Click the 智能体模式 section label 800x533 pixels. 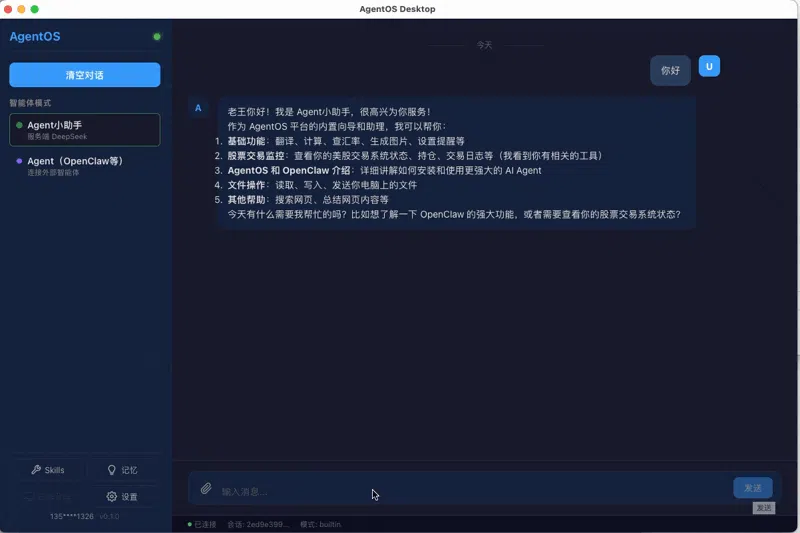tap(30, 103)
